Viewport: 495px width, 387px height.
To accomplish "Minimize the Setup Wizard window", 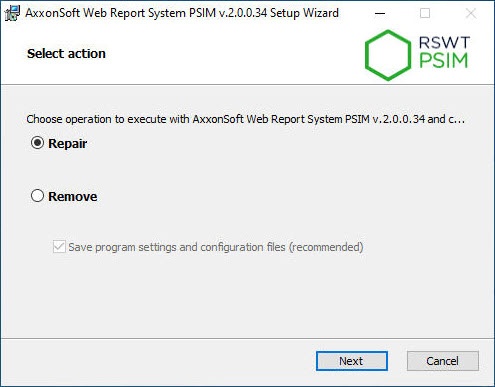I will point(380,13).
